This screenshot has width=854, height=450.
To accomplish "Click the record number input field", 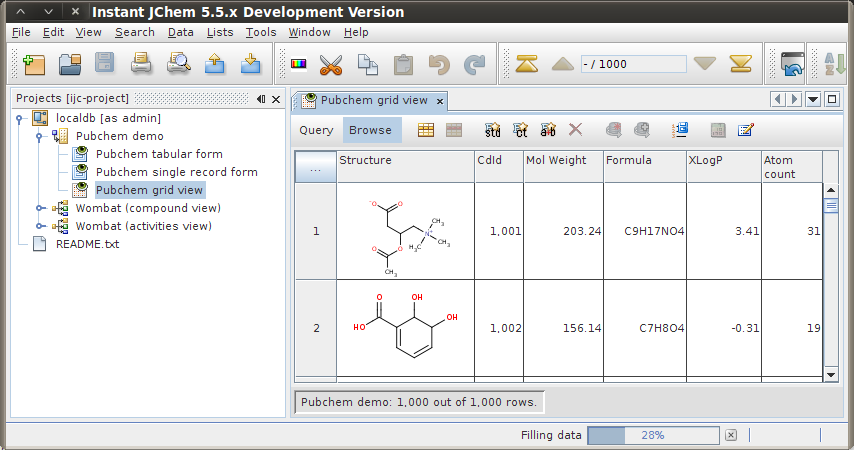I will coord(633,64).
